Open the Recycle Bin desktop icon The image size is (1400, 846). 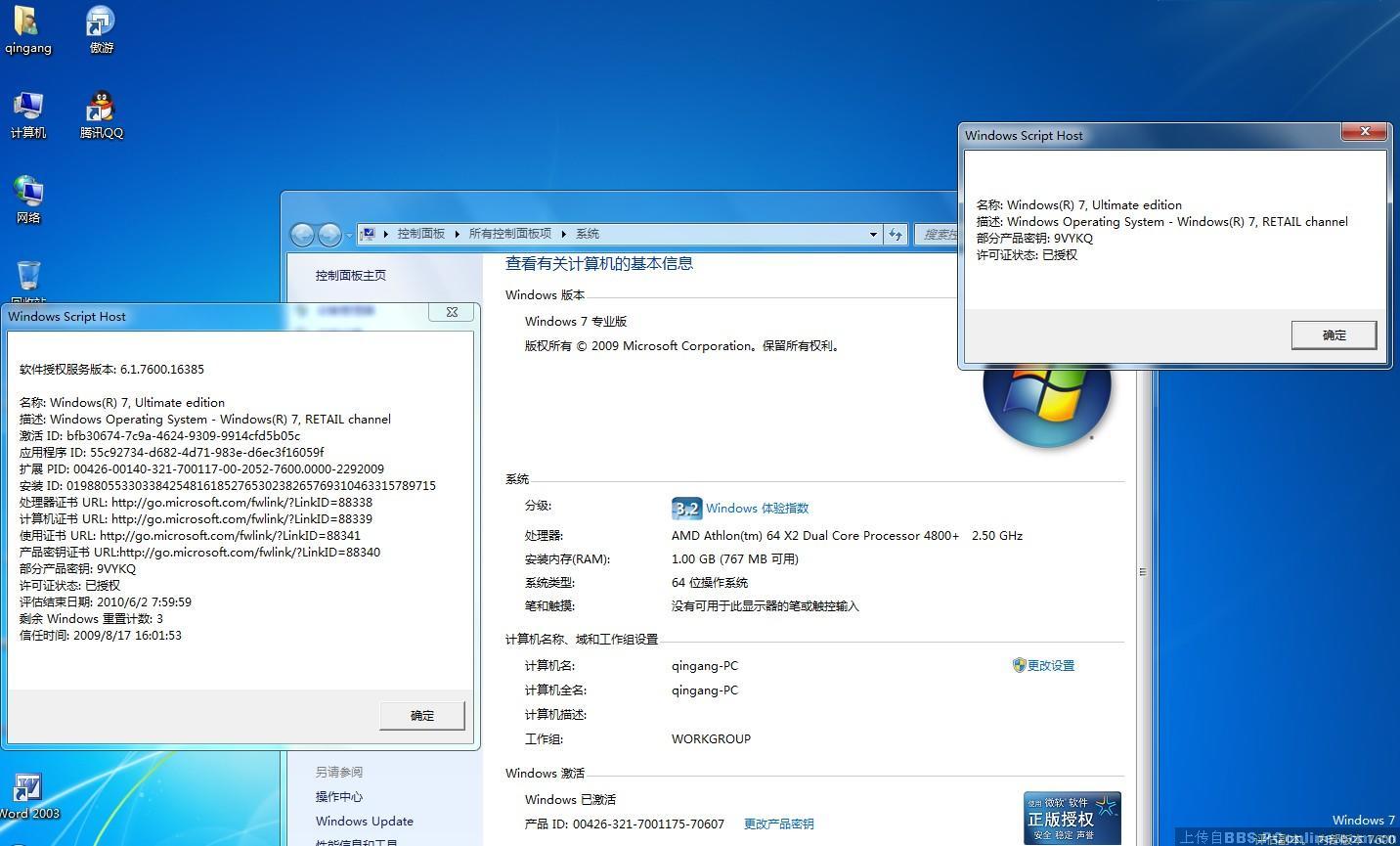pyautogui.click(x=28, y=282)
